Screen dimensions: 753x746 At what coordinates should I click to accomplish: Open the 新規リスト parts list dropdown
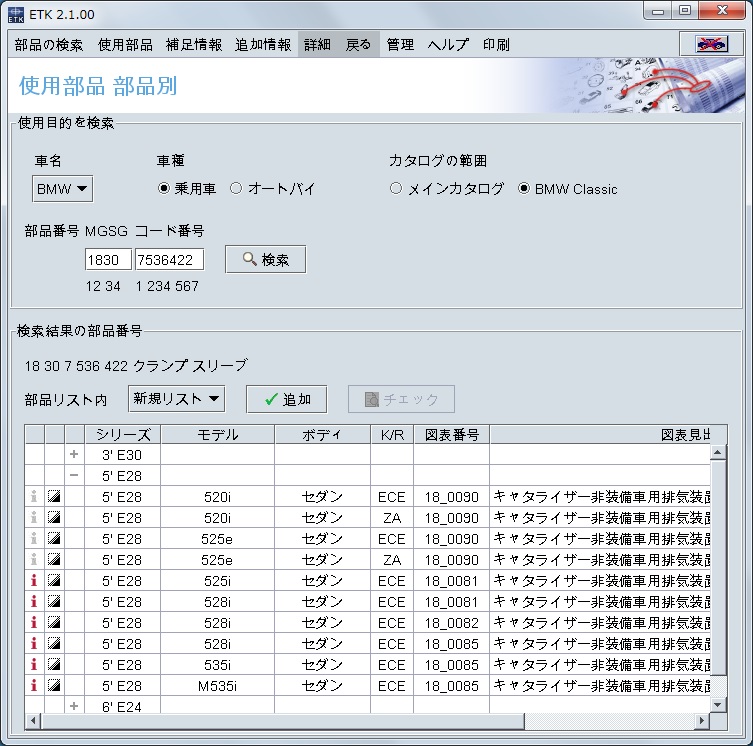(x=176, y=399)
